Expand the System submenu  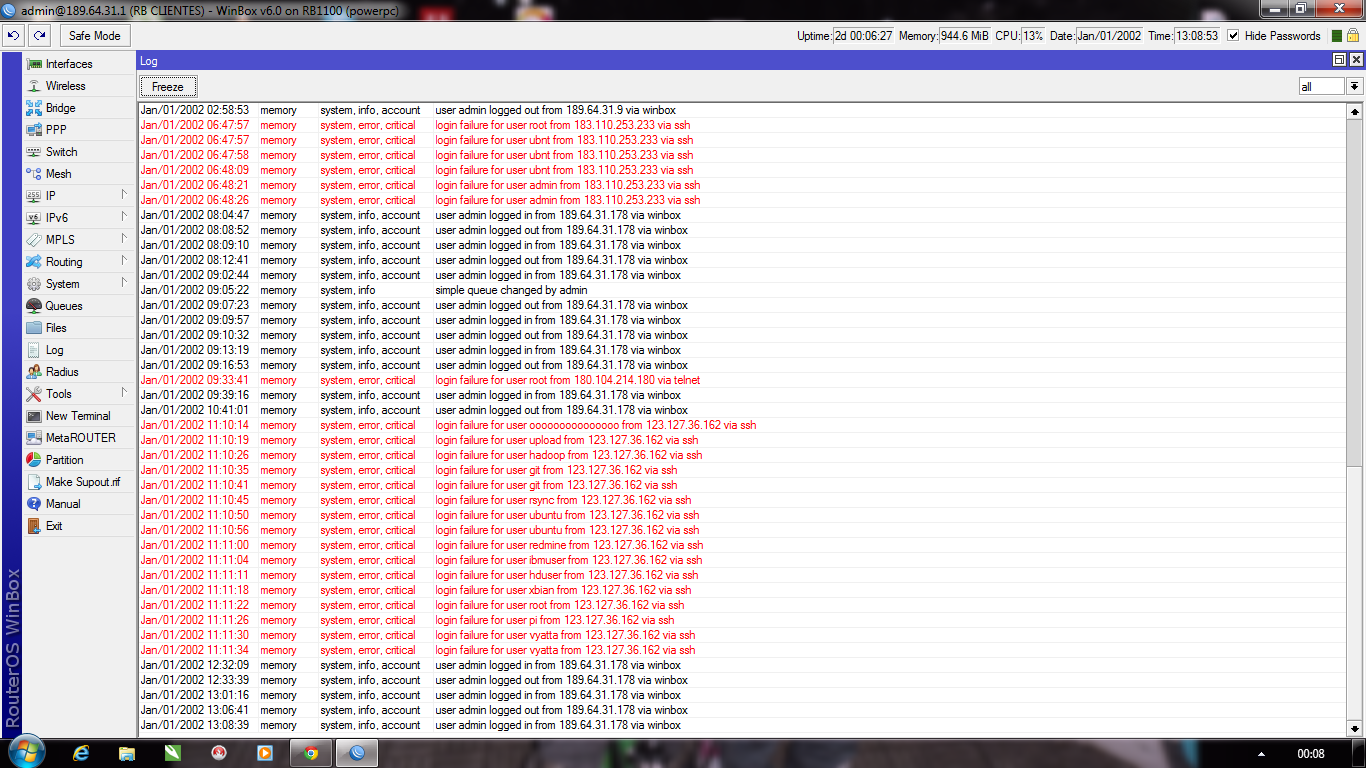tap(124, 284)
